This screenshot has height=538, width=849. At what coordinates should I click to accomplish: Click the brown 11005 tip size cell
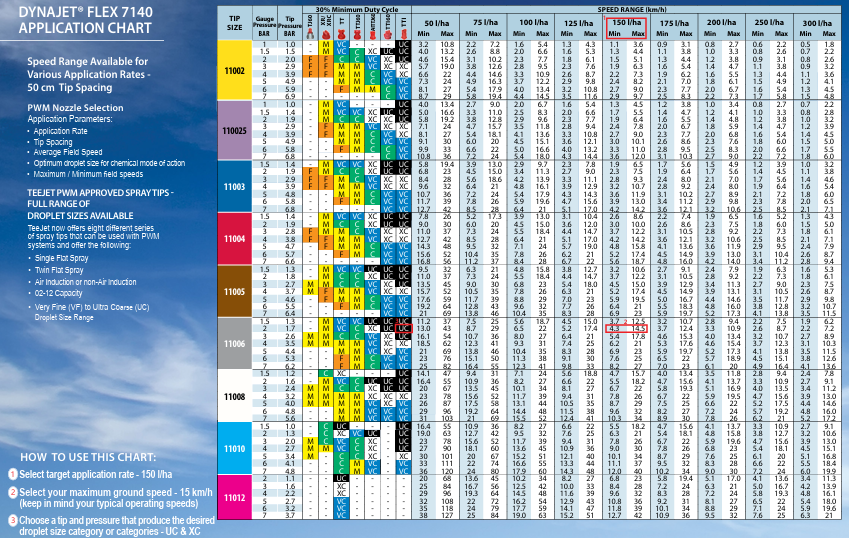coord(234,291)
